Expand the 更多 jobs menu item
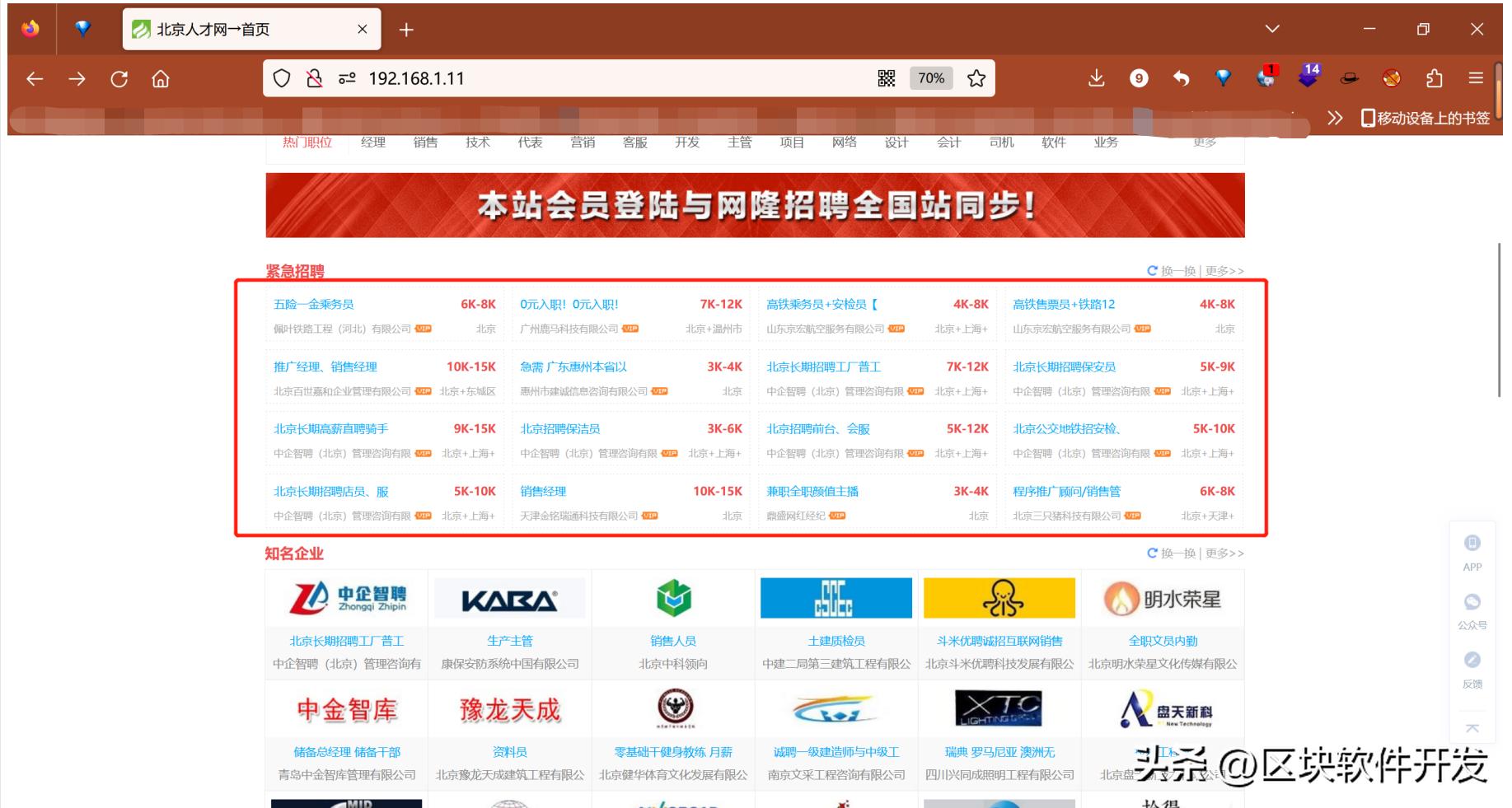 click(1203, 142)
